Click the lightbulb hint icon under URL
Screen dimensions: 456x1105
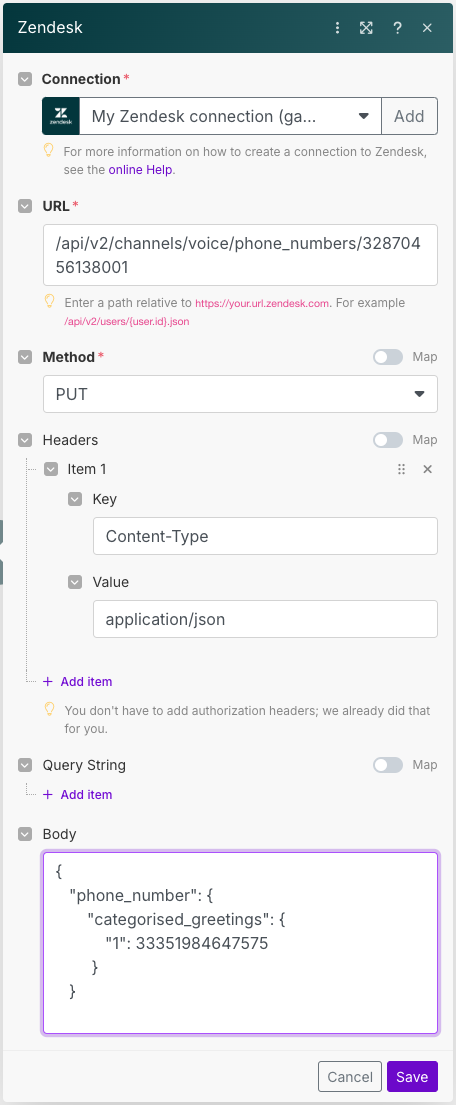point(49,302)
